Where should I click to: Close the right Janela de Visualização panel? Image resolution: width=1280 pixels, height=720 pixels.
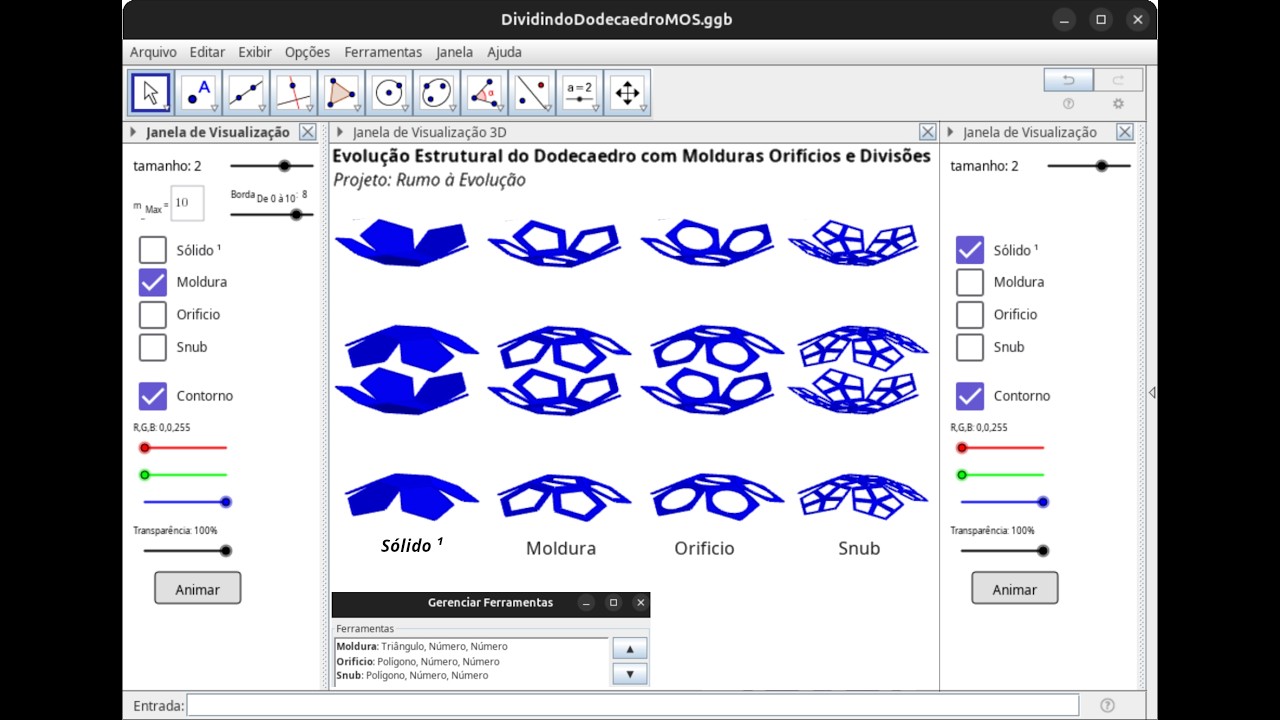(x=1124, y=132)
